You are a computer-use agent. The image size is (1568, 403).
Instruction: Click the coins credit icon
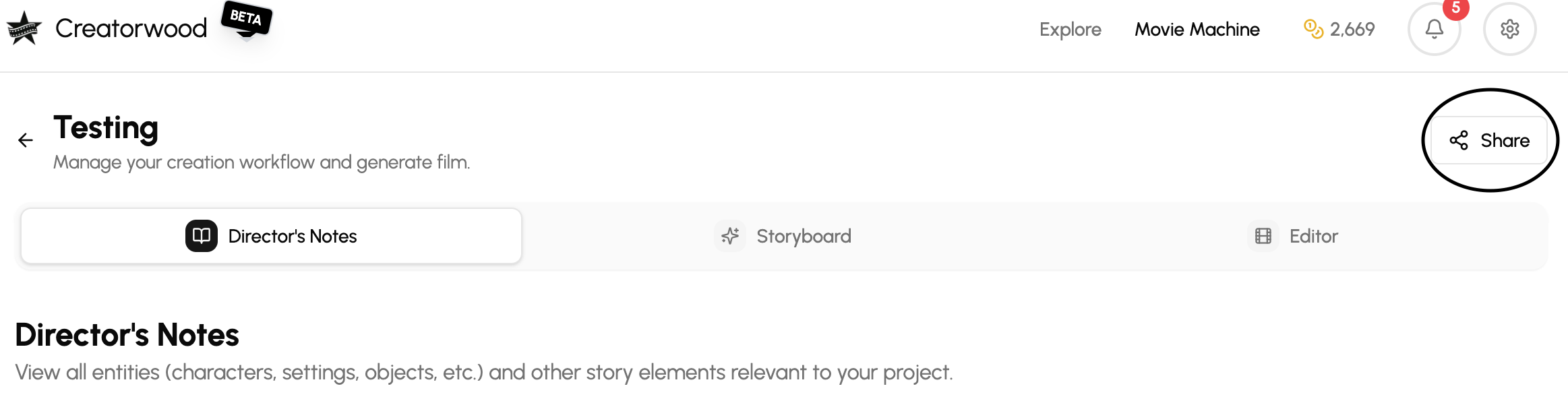(1313, 29)
